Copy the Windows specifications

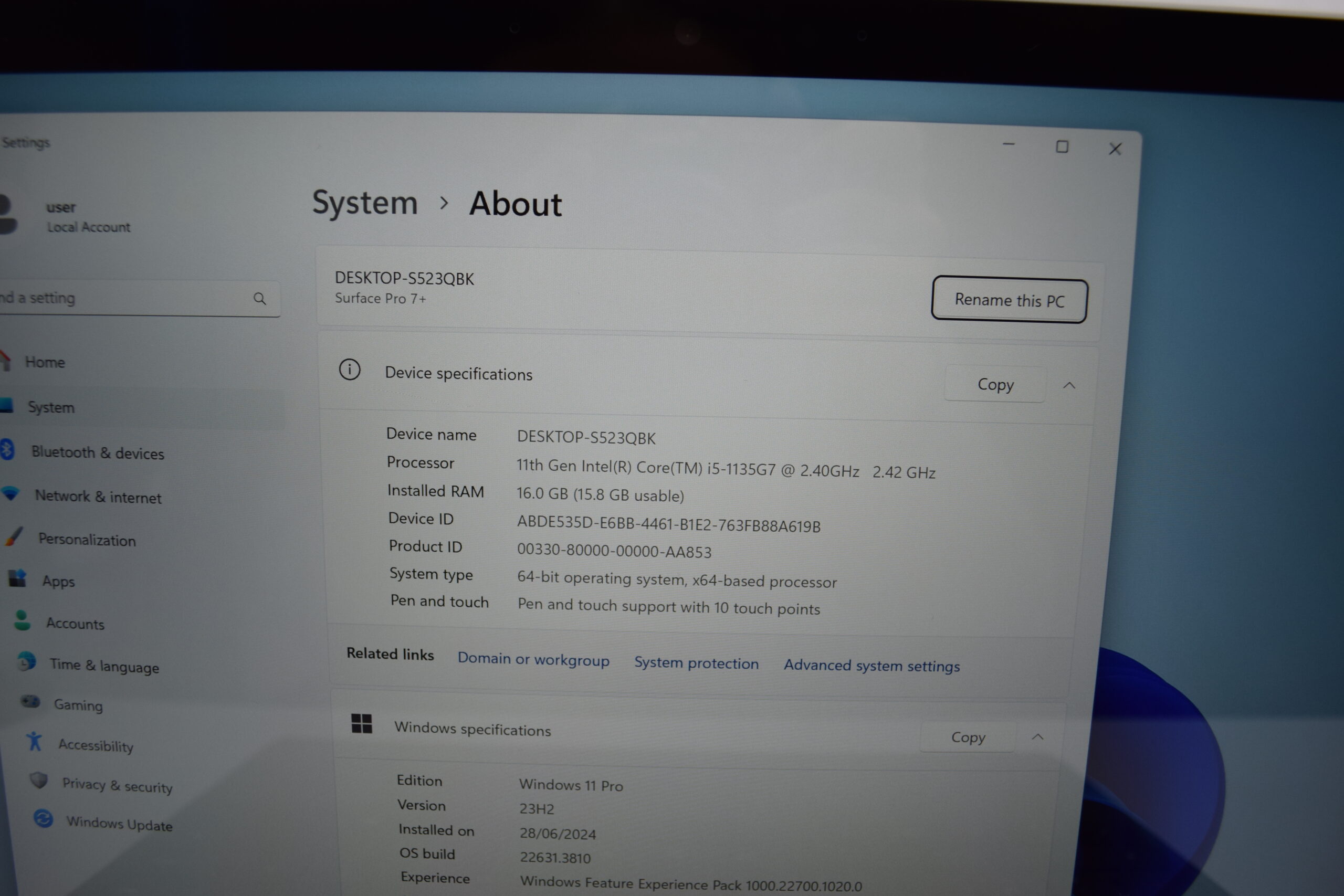(x=968, y=737)
